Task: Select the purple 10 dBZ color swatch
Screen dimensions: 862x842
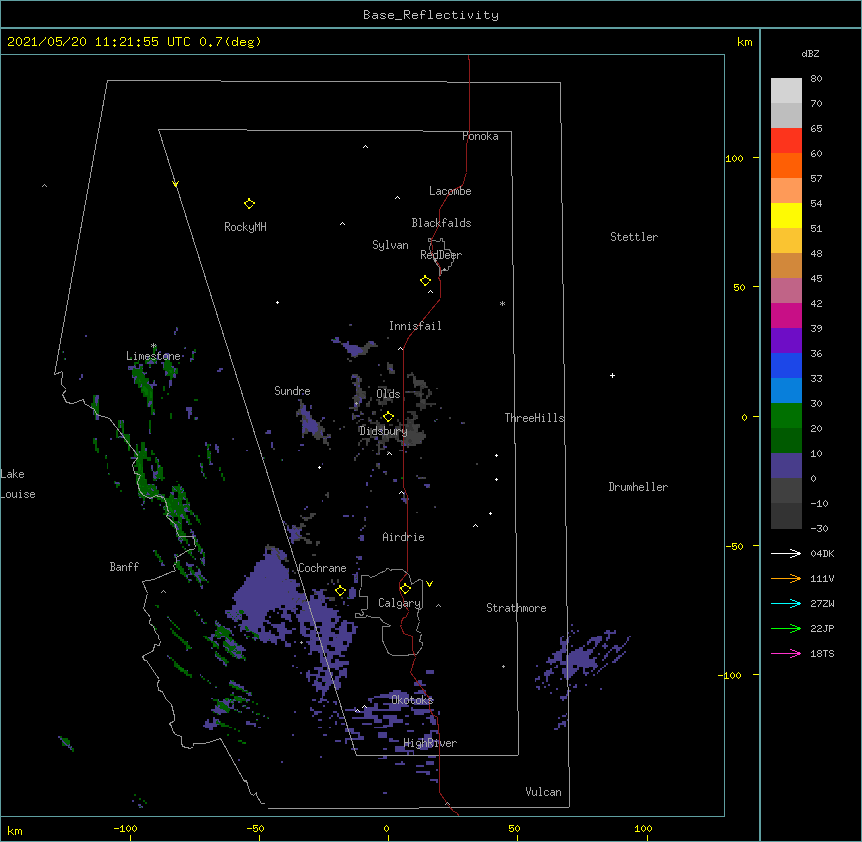Action: [x=786, y=466]
